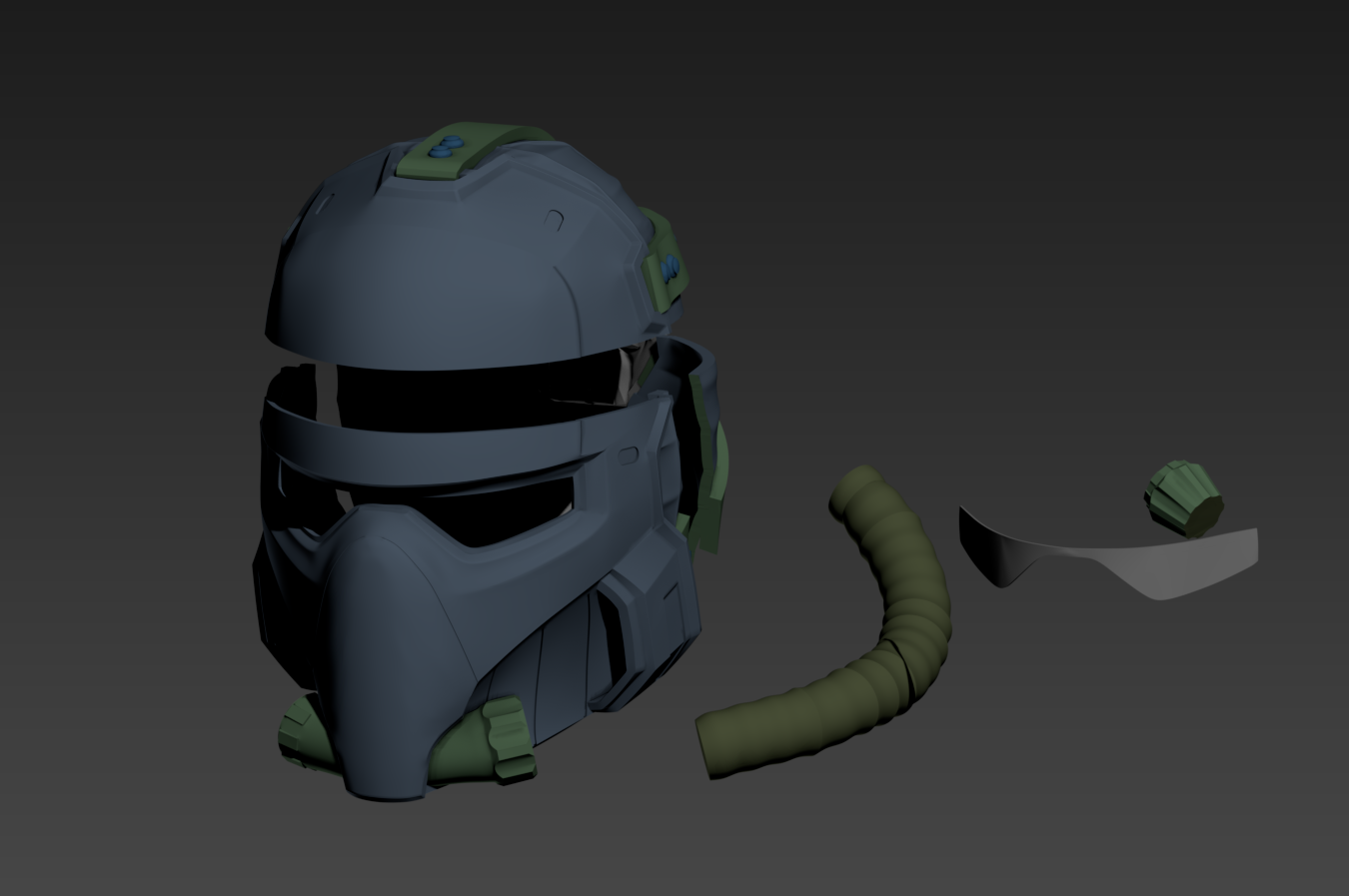This screenshot has width=1349, height=896.
Task: Select the small green ribbed cap
Action: 1184,499
